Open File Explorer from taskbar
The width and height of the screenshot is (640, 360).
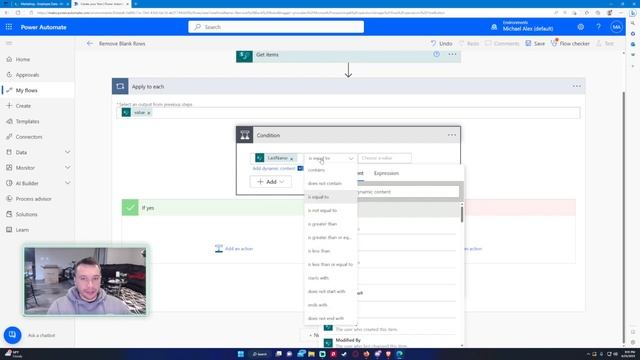[x=311, y=354]
